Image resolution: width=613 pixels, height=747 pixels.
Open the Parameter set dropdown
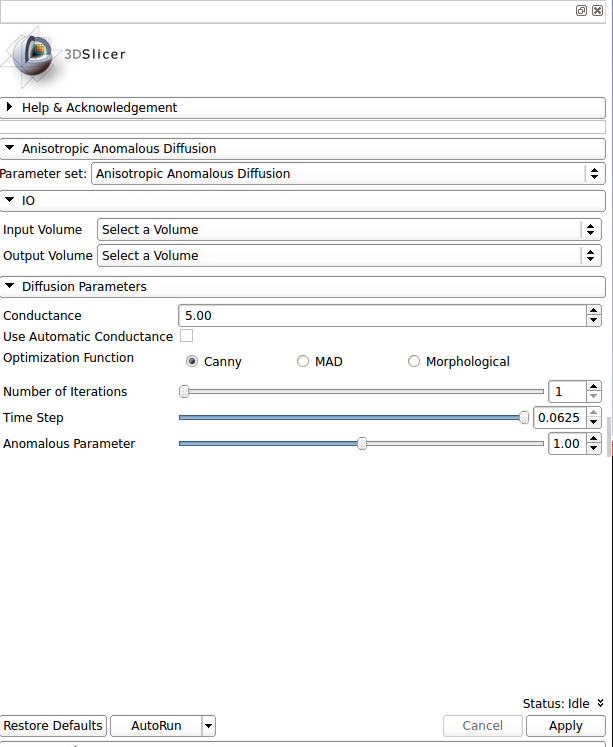click(x=346, y=174)
